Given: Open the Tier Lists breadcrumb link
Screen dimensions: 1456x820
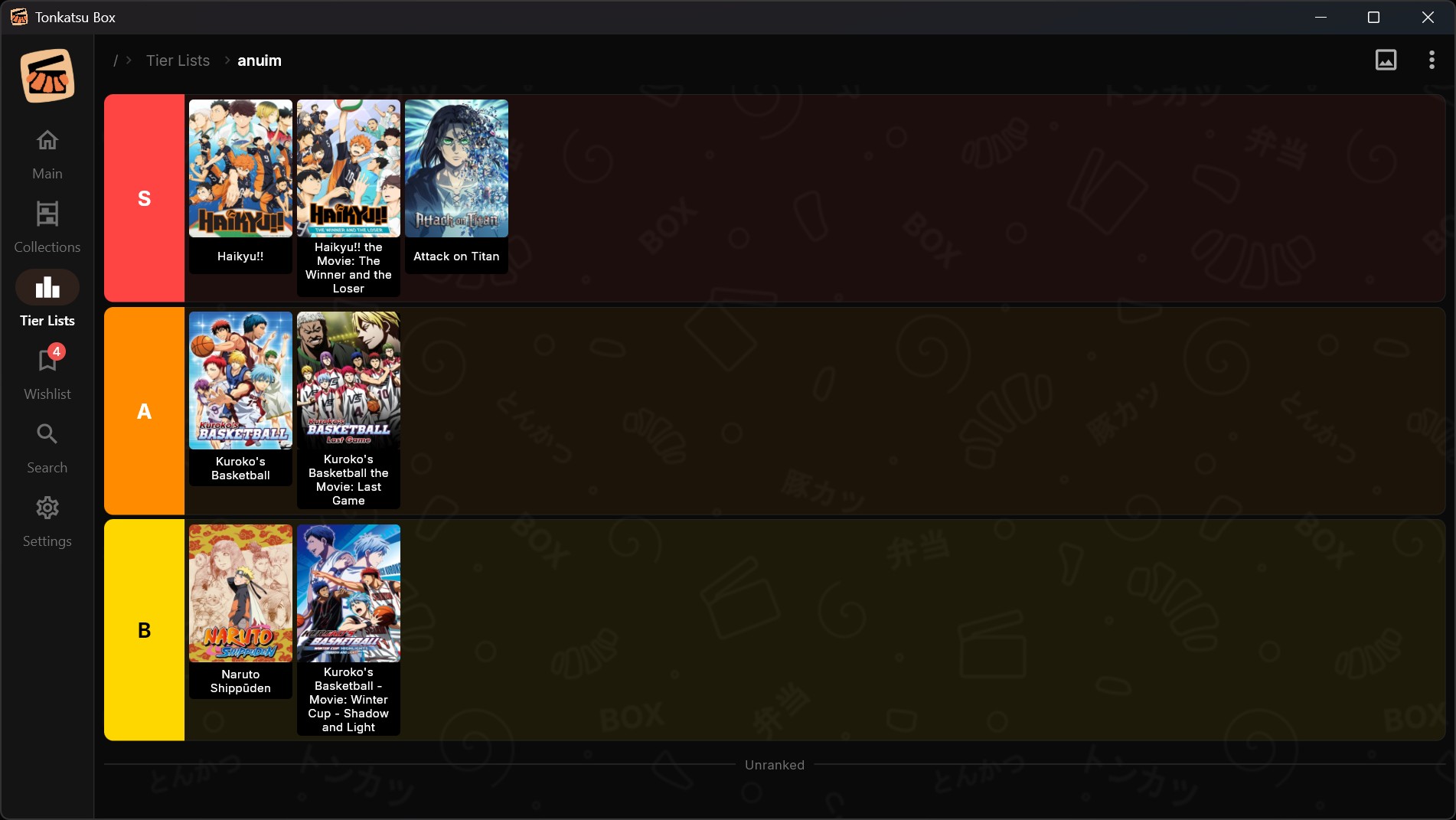Looking at the screenshot, I should point(178,60).
